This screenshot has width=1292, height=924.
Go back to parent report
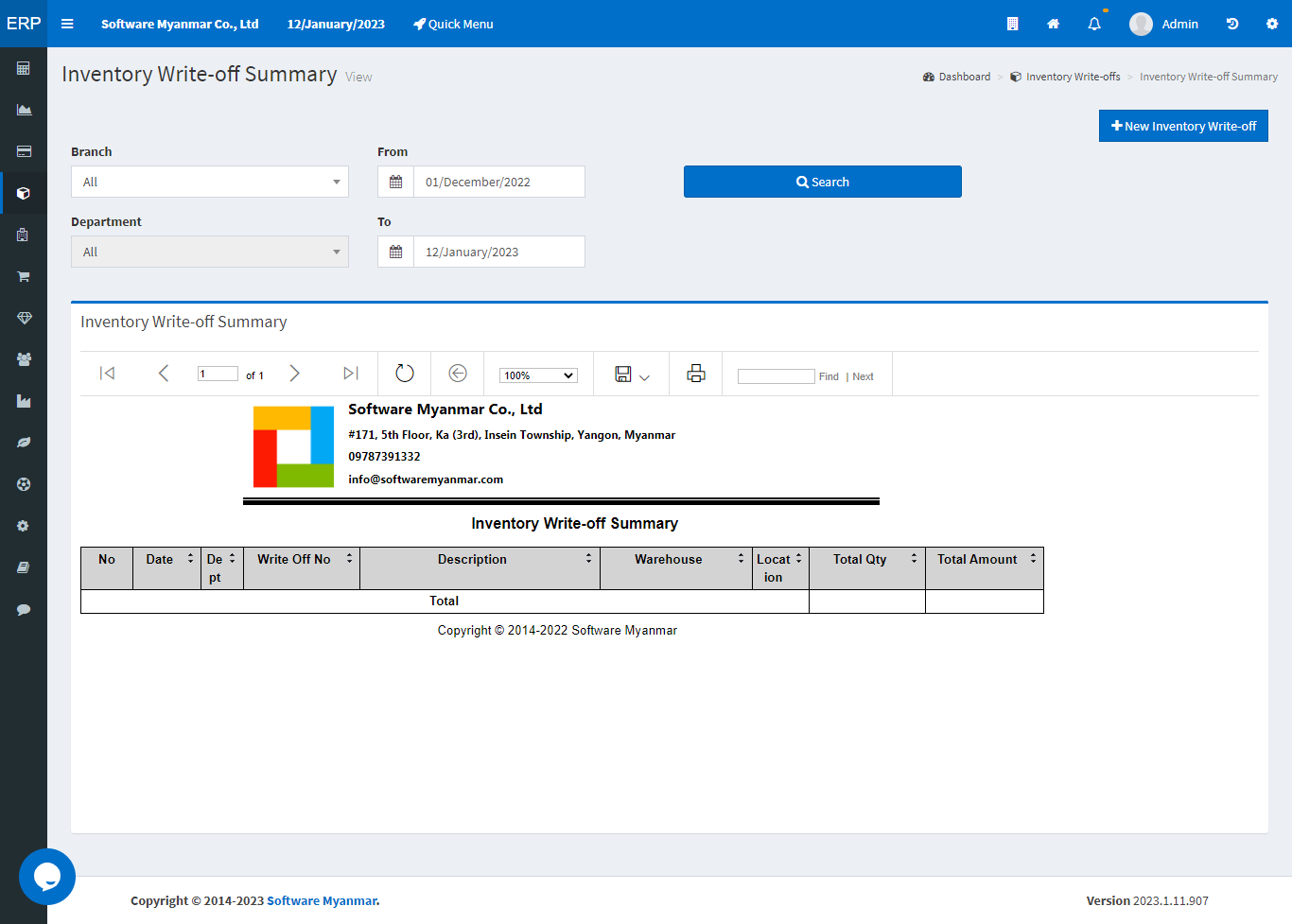click(x=458, y=374)
